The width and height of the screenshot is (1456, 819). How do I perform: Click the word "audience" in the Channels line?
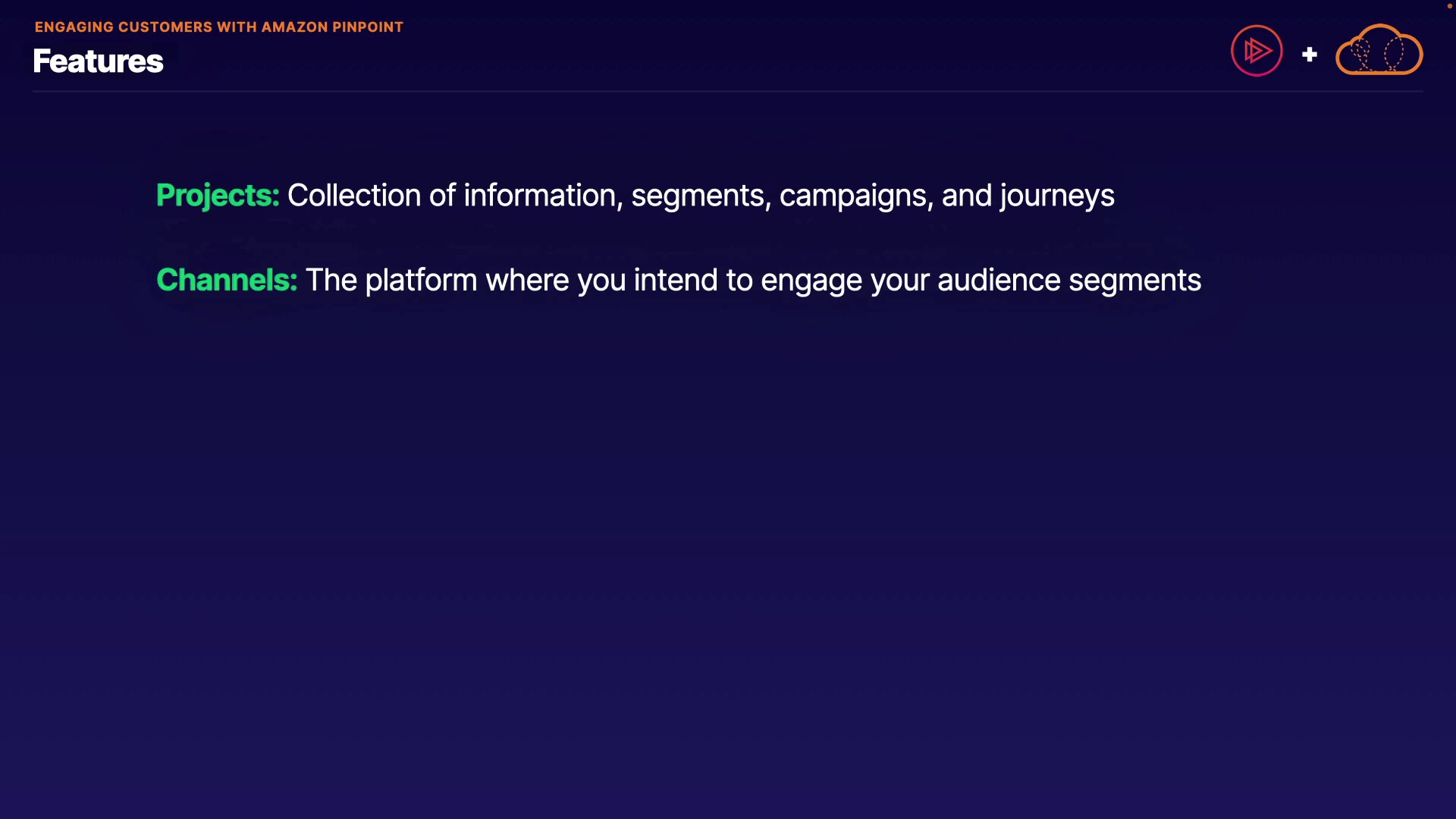point(999,281)
